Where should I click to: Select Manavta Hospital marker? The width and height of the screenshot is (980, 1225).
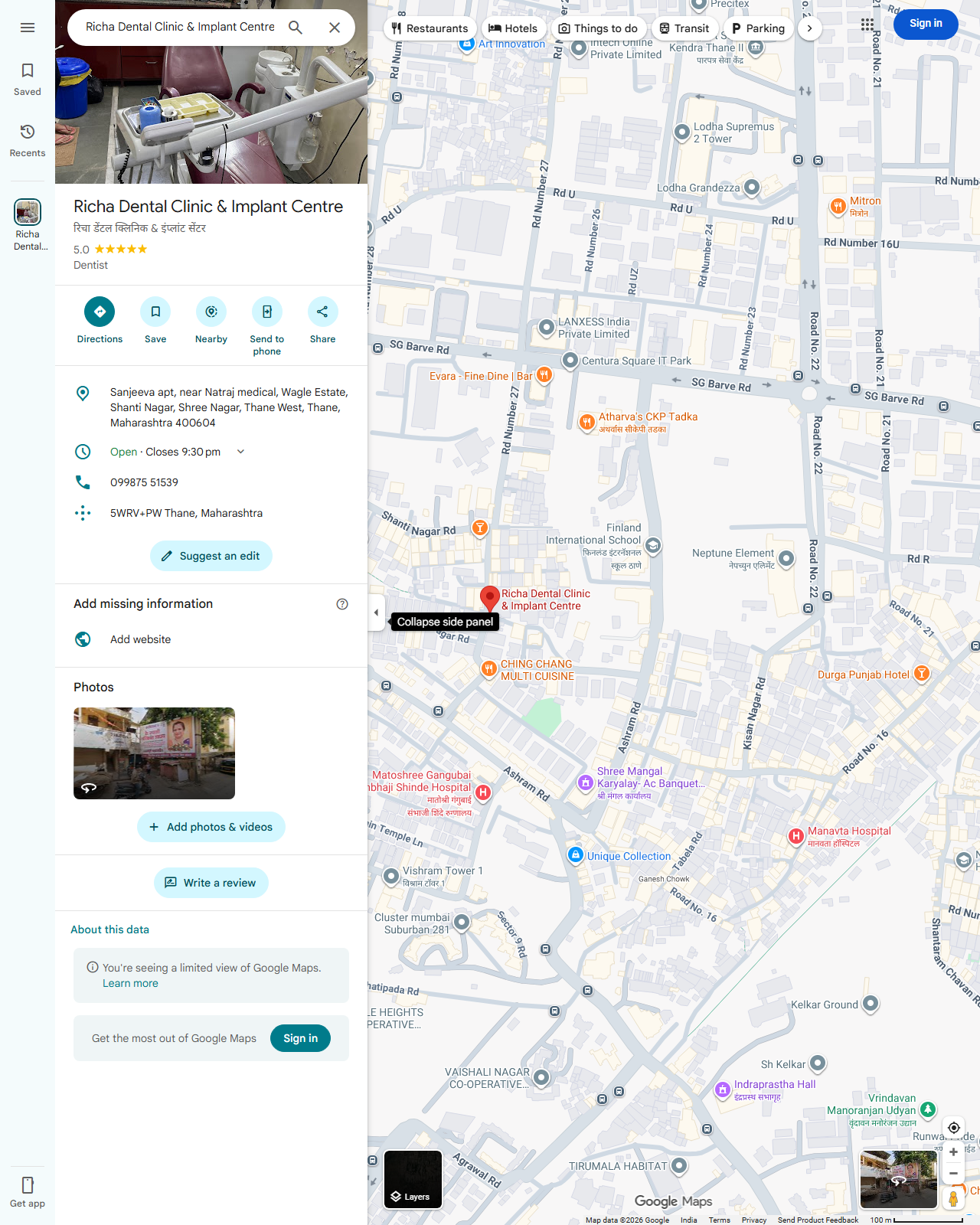[x=796, y=836]
